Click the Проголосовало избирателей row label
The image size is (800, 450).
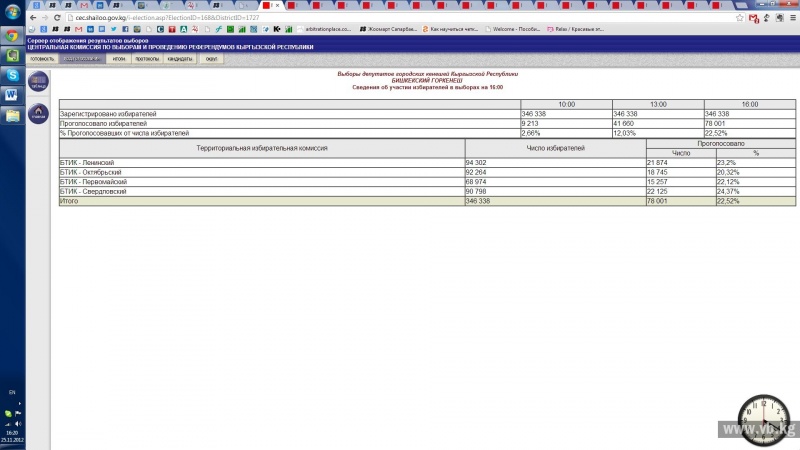(104, 124)
